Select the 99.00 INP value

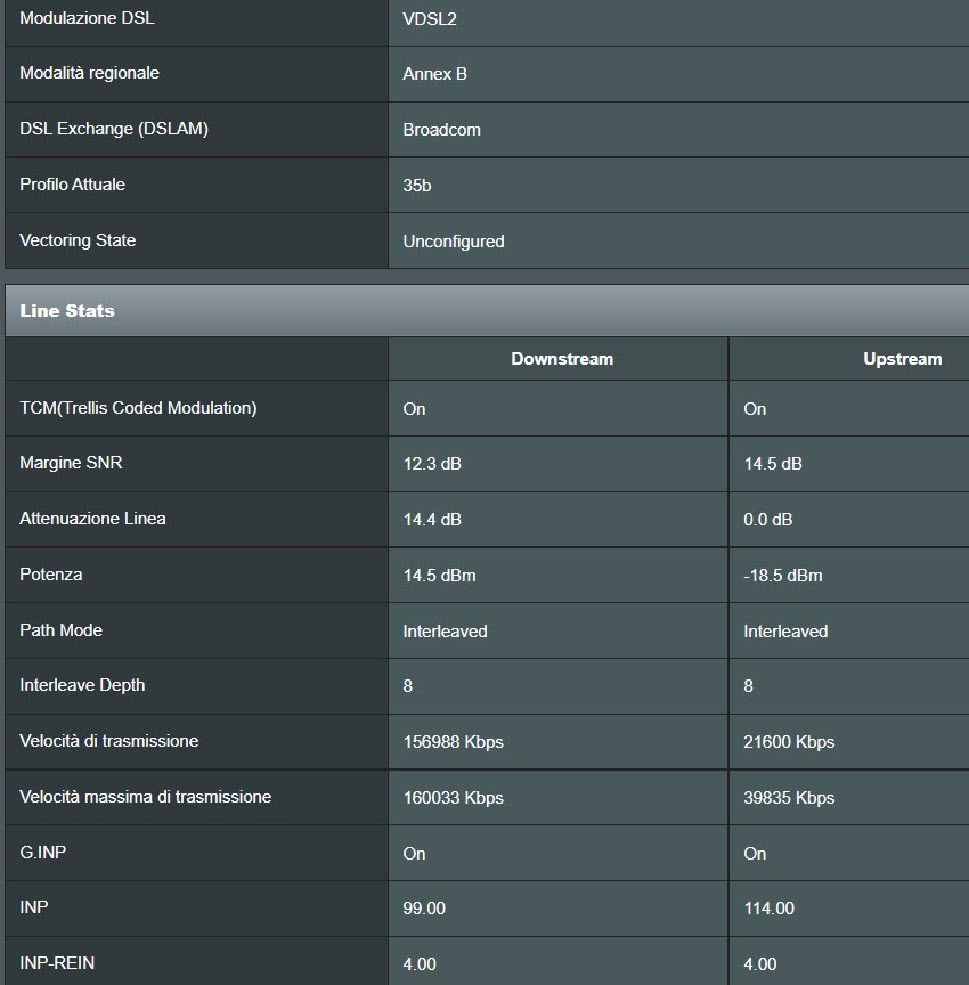[425, 908]
